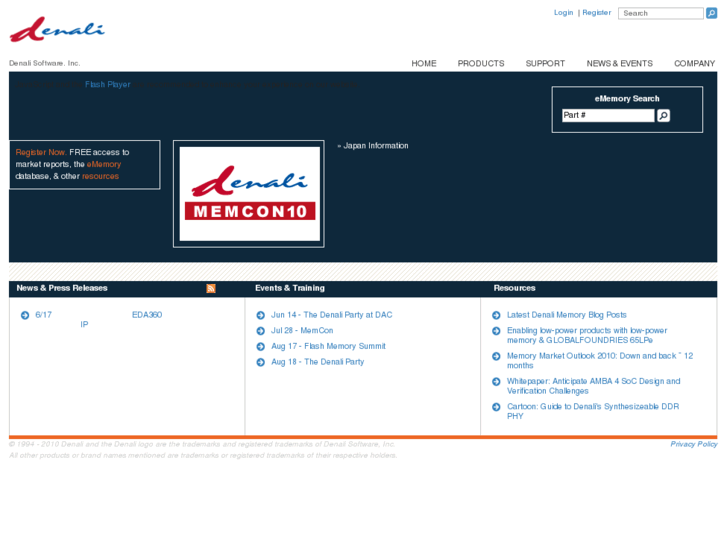Click the eMemory Search magnifier button
This screenshot has width=727, height=545.
pyautogui.click(x=663, y=115)
